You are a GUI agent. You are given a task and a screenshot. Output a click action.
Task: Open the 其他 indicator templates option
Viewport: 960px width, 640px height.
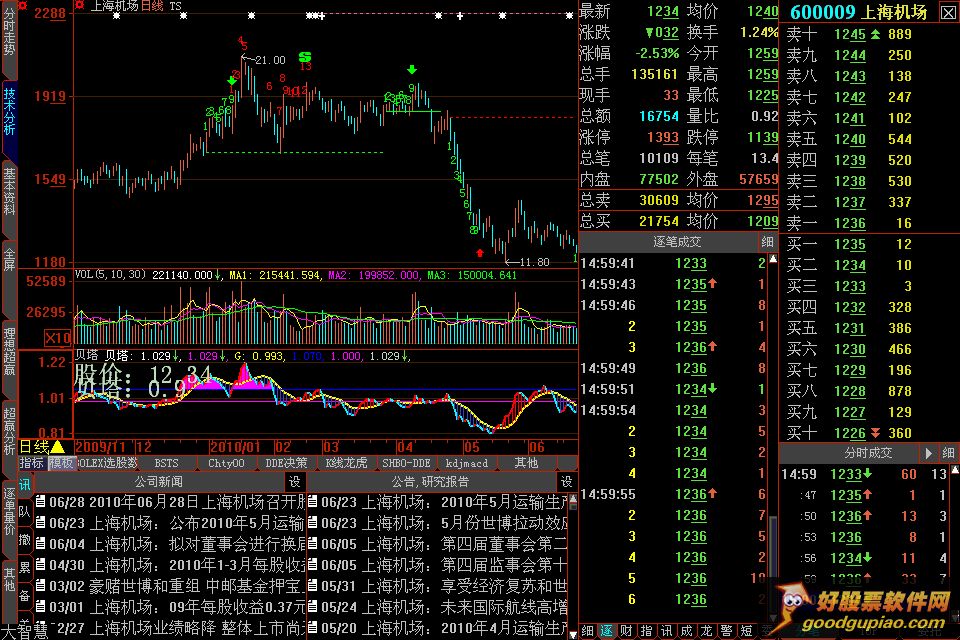click(x=526, y=463)
